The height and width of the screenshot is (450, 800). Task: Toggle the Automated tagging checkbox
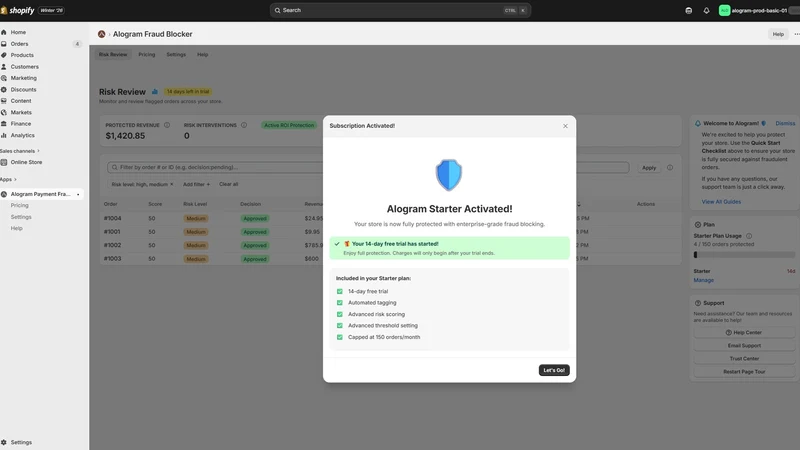coord(340,303)
